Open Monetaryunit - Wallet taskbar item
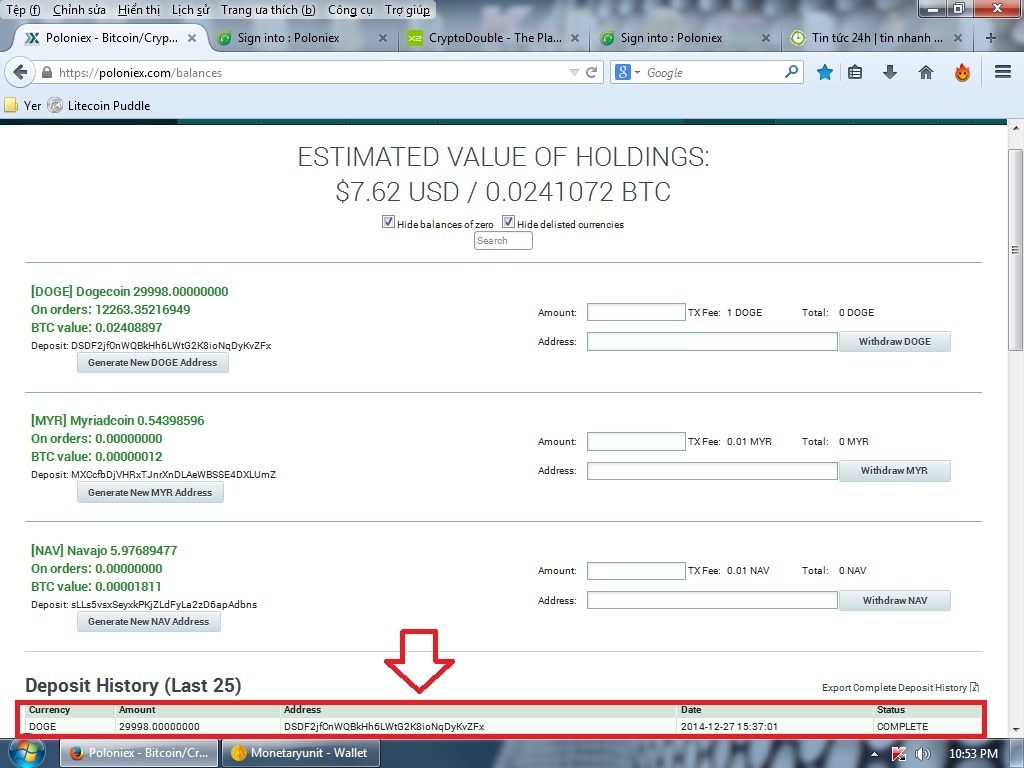The height and width of the screenshot is (768, 1024). click(302, 753)
